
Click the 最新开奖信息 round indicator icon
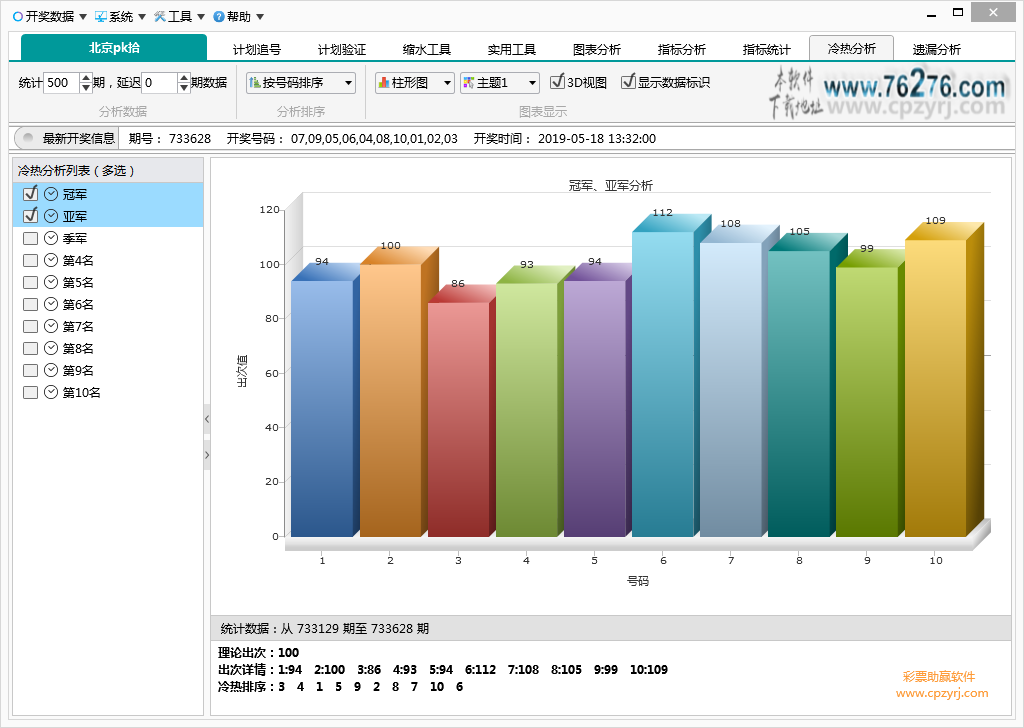tap(28, 138)
